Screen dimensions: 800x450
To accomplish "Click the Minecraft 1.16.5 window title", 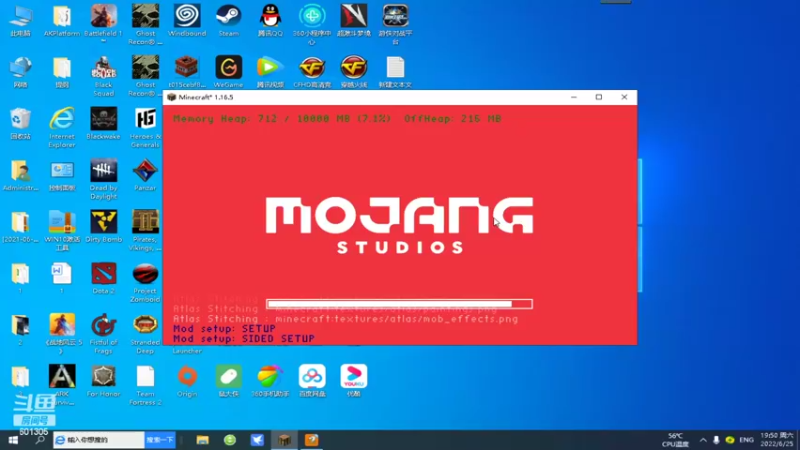I will (x=206, y=97).
